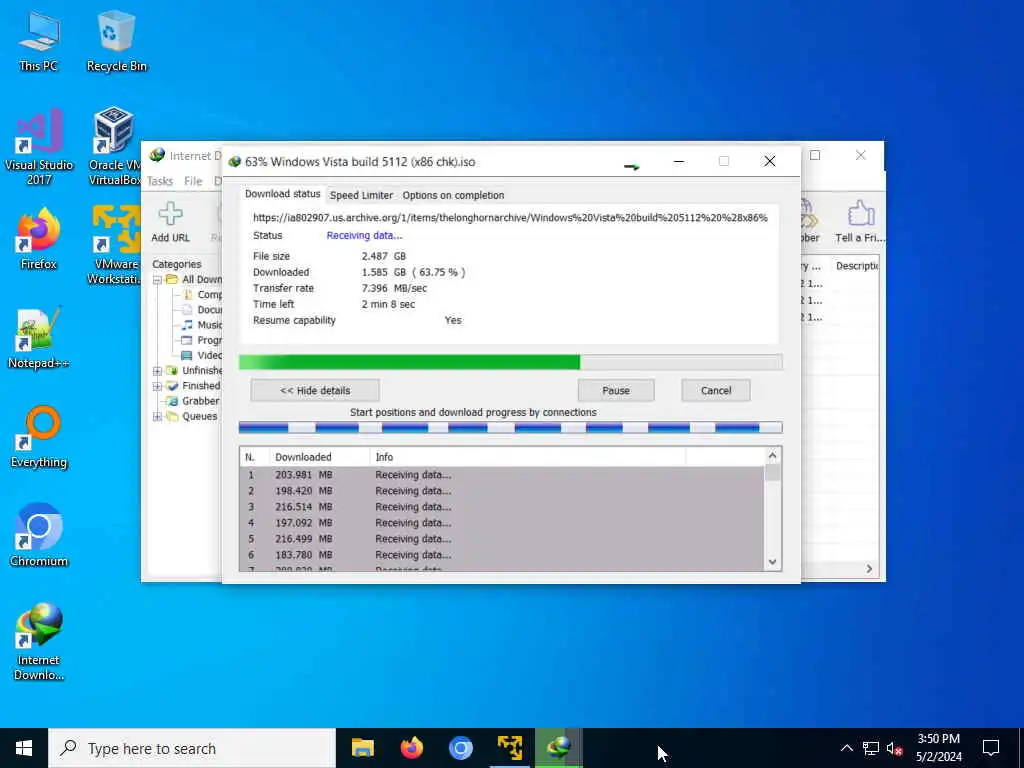1024x768 pixels.
Task: Click the Downloaded column header
Action: click(320, 457)
